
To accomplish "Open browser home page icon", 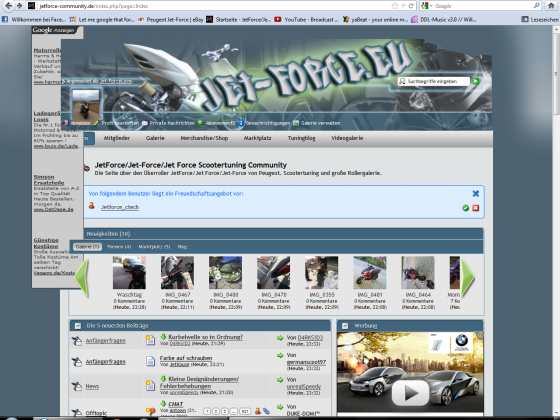I will tap(551, 6).
